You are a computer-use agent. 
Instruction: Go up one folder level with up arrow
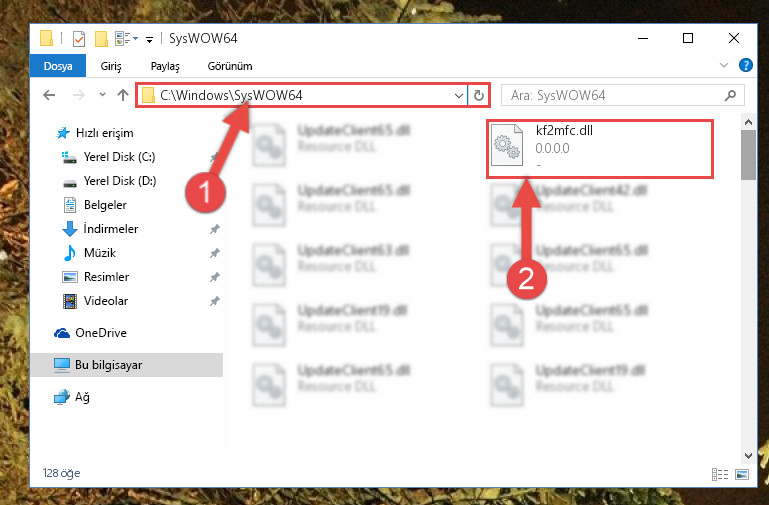coord(123,95)
